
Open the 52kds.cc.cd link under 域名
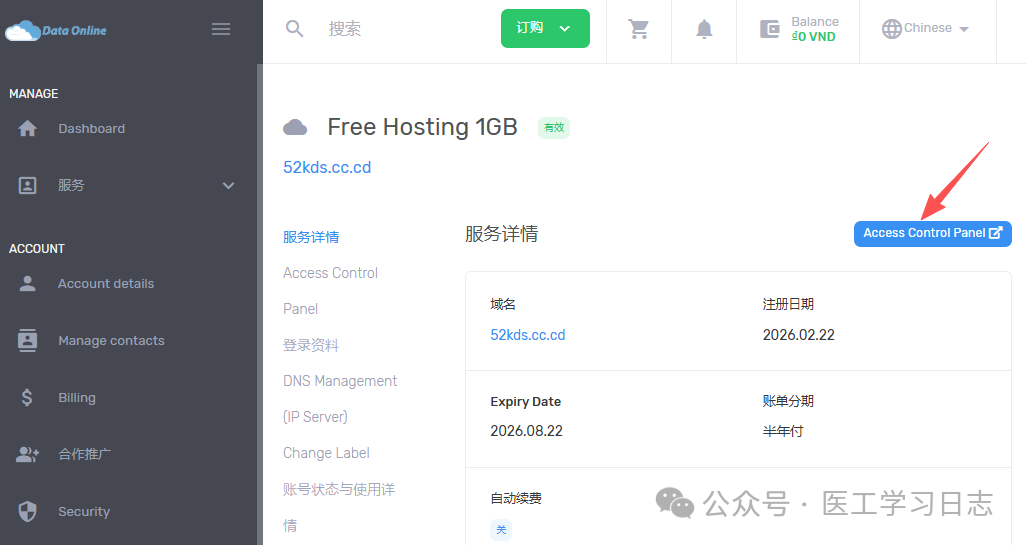point(527,335)
